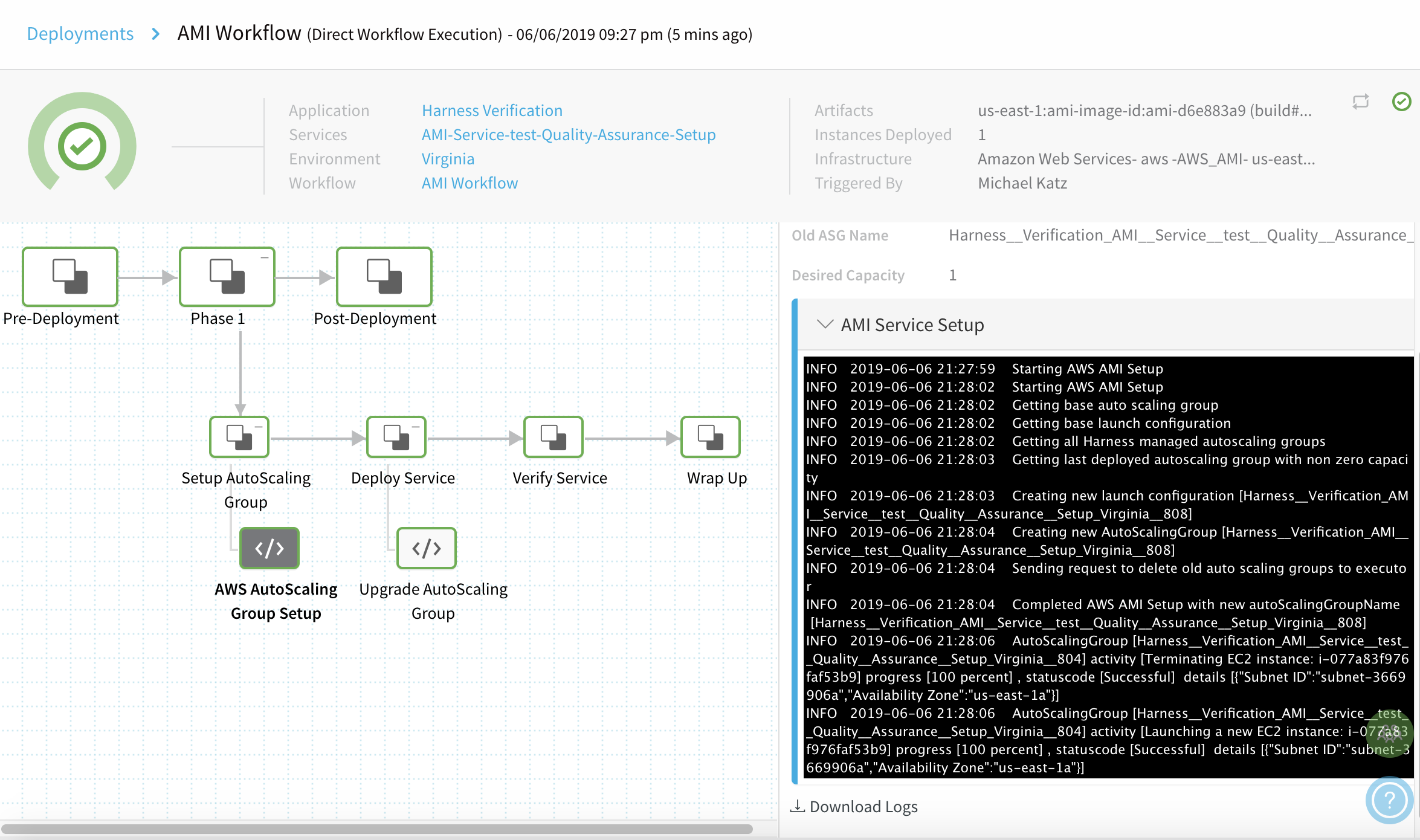Click the Desired Capacity label
This screenshot has width=1420, height=840.
848,276
